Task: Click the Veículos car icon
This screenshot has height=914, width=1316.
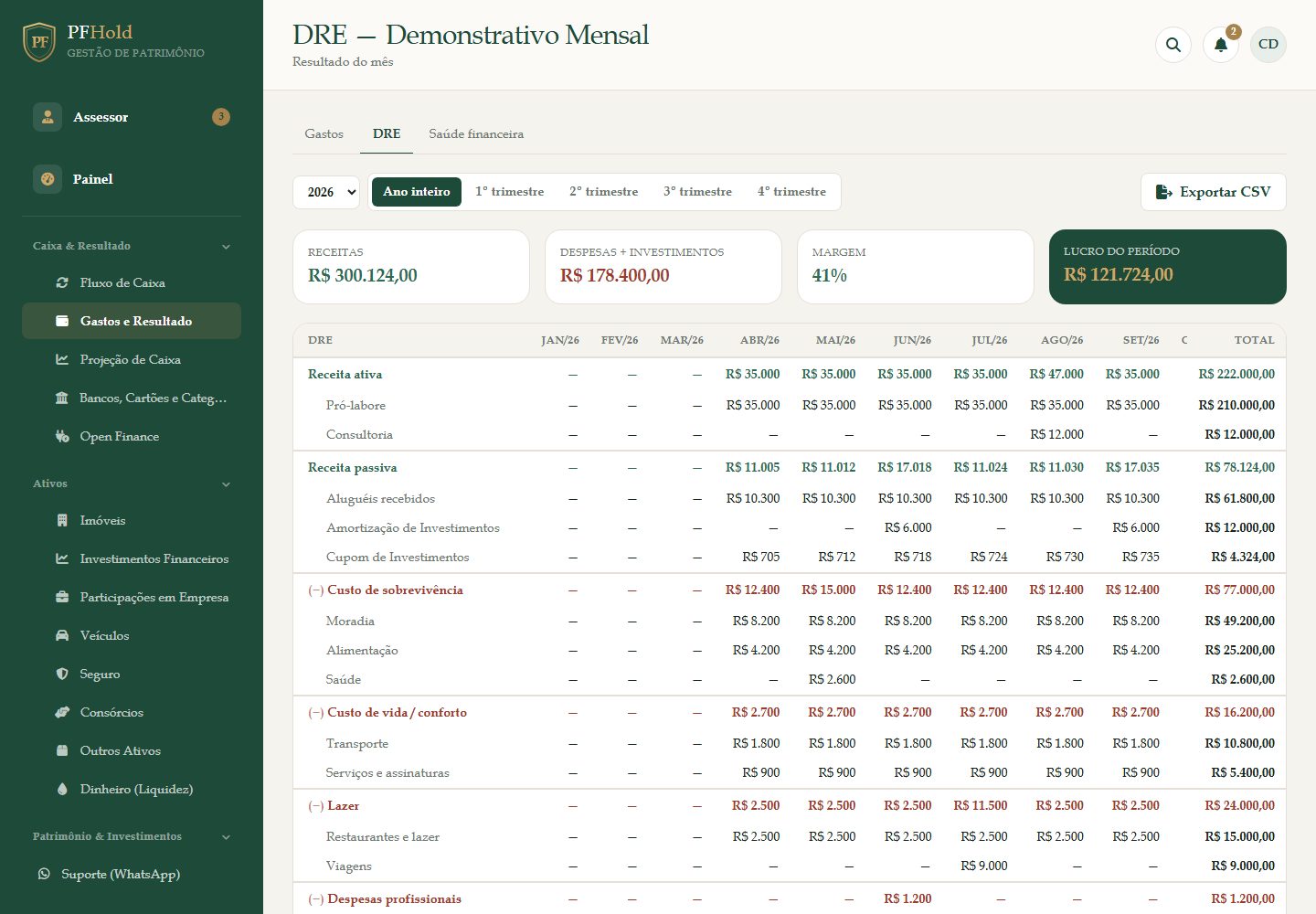Action: click(x=62, y=635)
